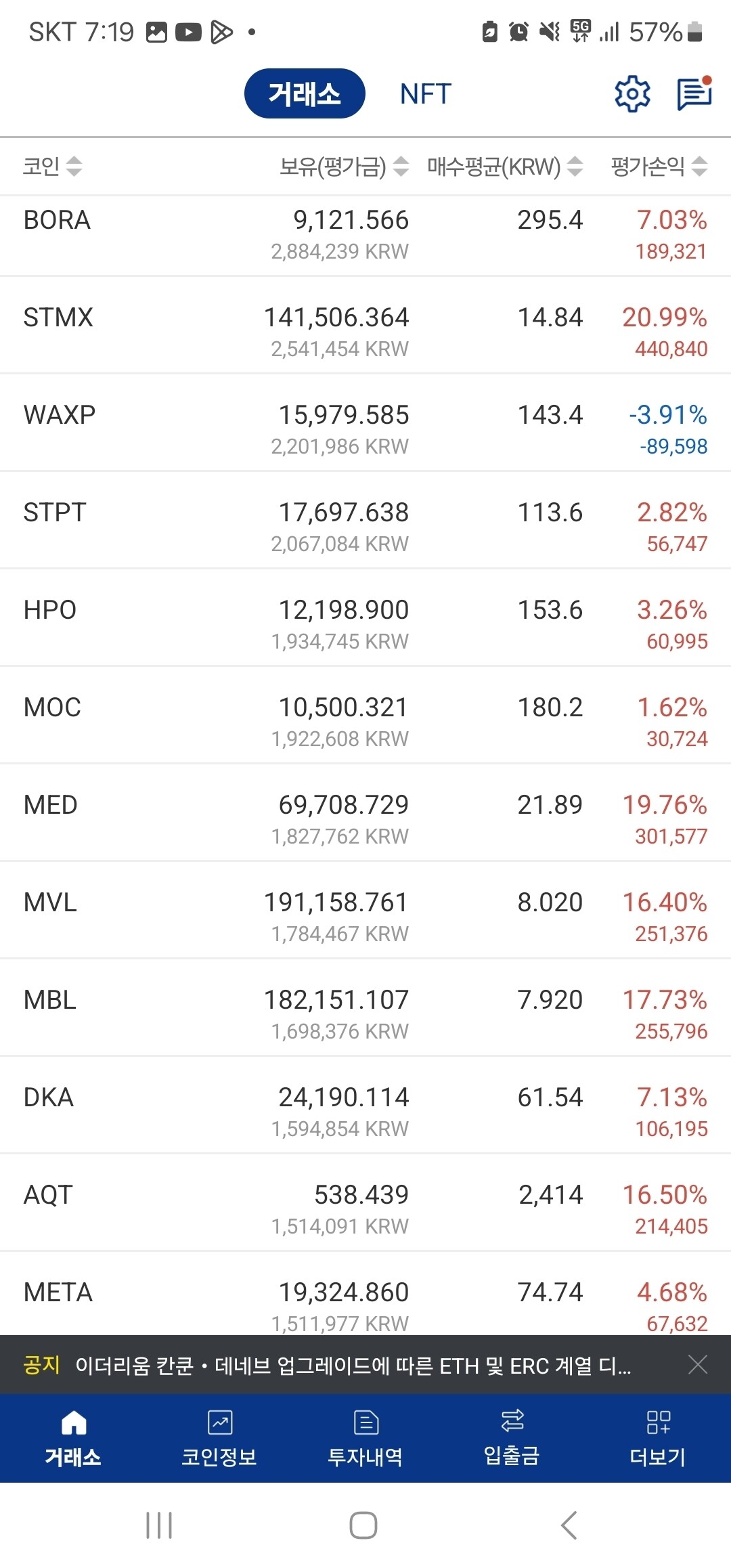Sort list by 코인 name arrows
731x1568 pixels.
pyautogui.click(x=74, y=167)
